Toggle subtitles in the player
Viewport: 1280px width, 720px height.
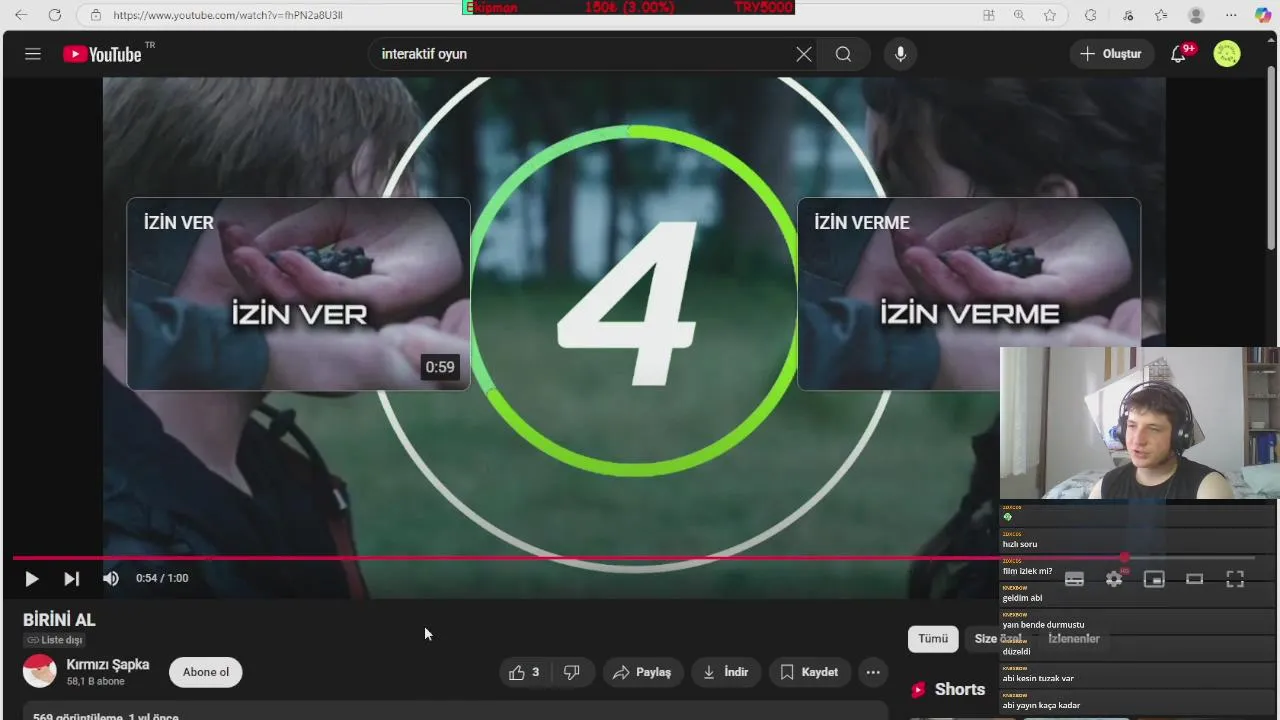click(x=1074, y=579)
